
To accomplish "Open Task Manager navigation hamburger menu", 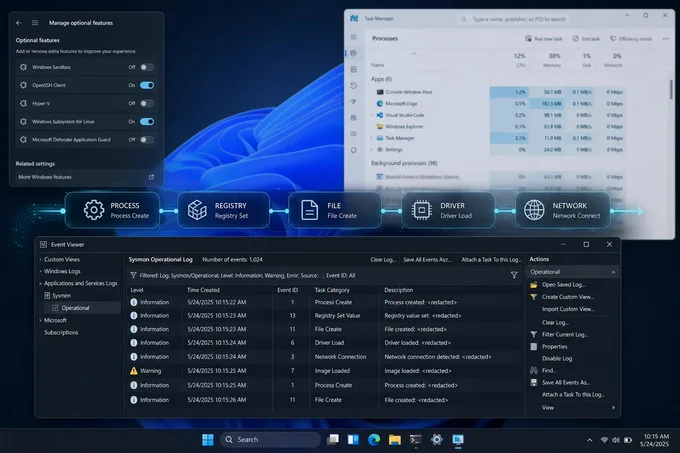I will pyautogui.click(x=353, y=37).
